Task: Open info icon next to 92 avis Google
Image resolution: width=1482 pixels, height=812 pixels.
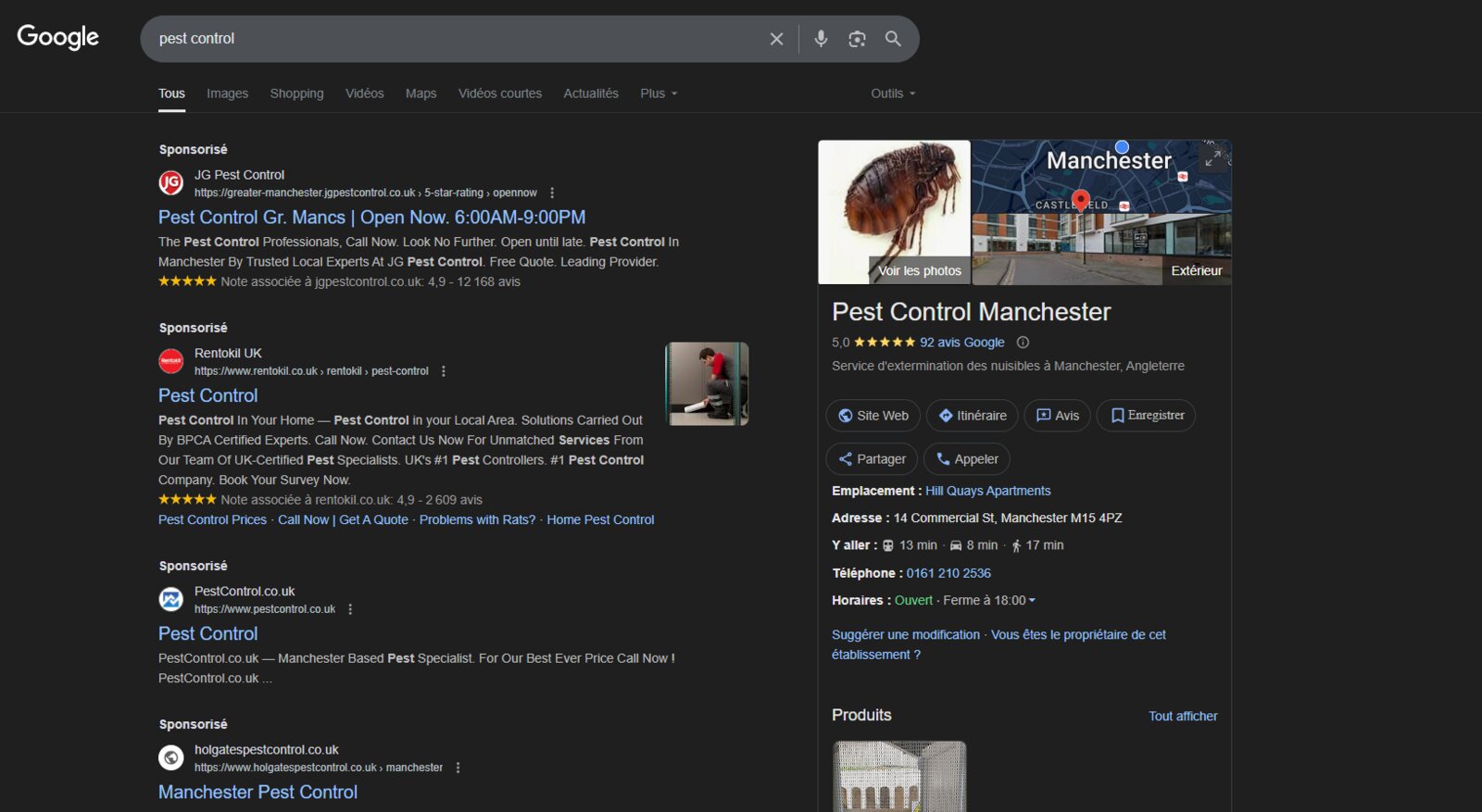Action: [x=1023, y=343]
